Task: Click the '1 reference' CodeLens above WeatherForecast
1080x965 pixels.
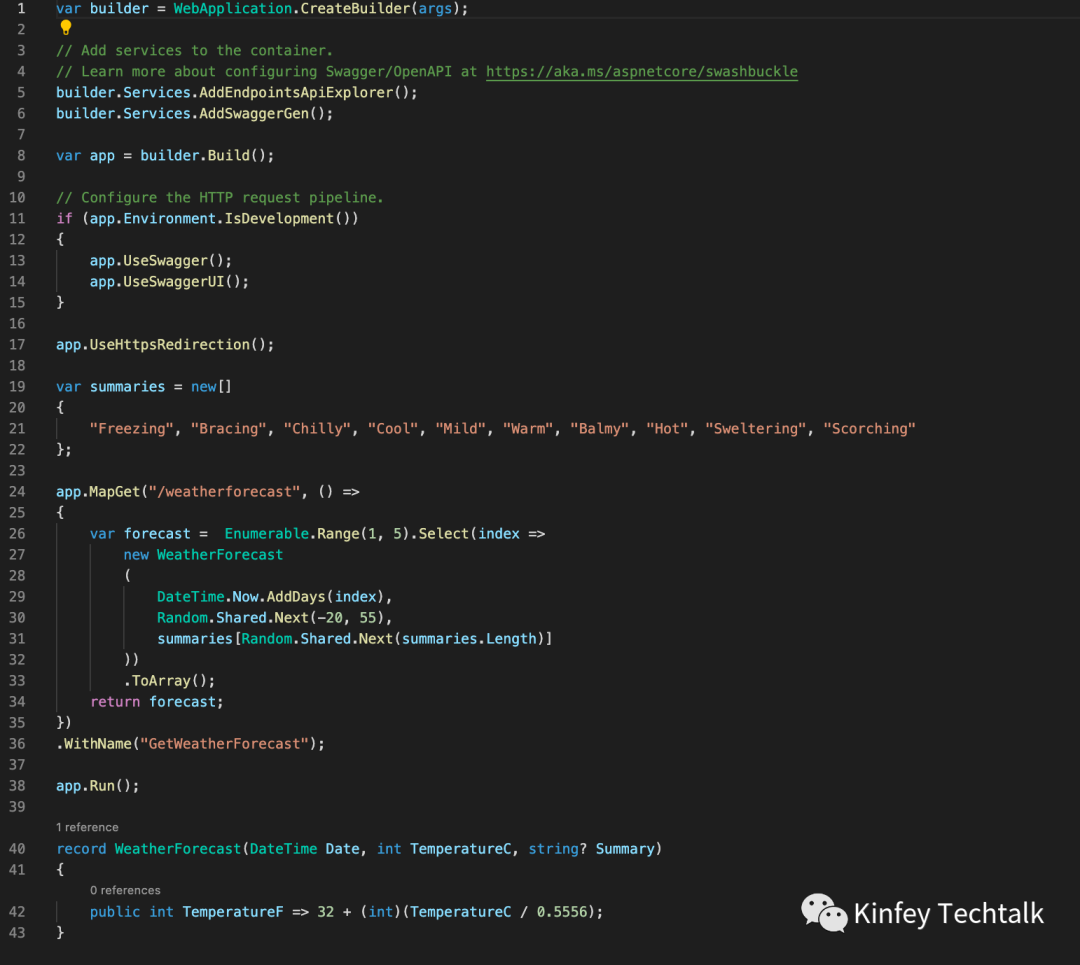Action: [87, 827]
